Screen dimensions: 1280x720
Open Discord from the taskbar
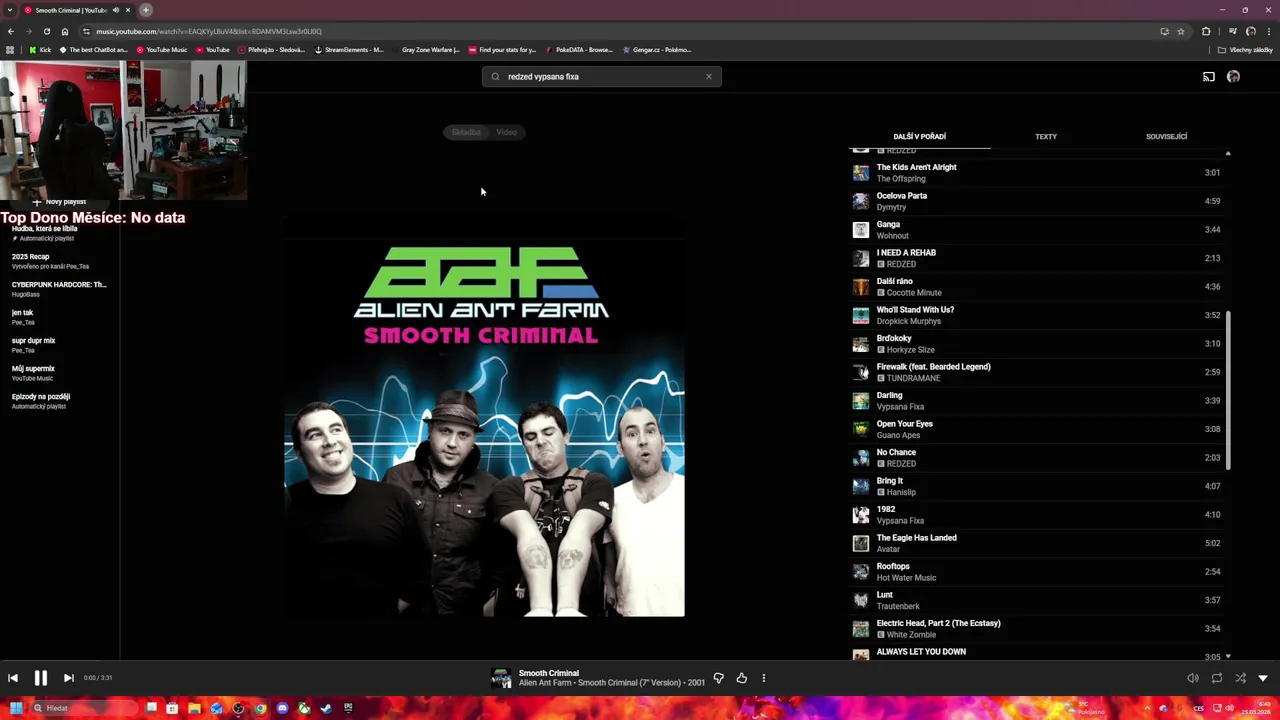[x=282, y=708]
